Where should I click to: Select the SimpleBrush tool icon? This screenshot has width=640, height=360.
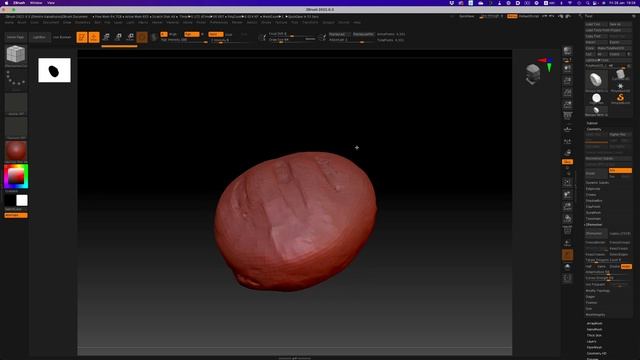point(620,98)
